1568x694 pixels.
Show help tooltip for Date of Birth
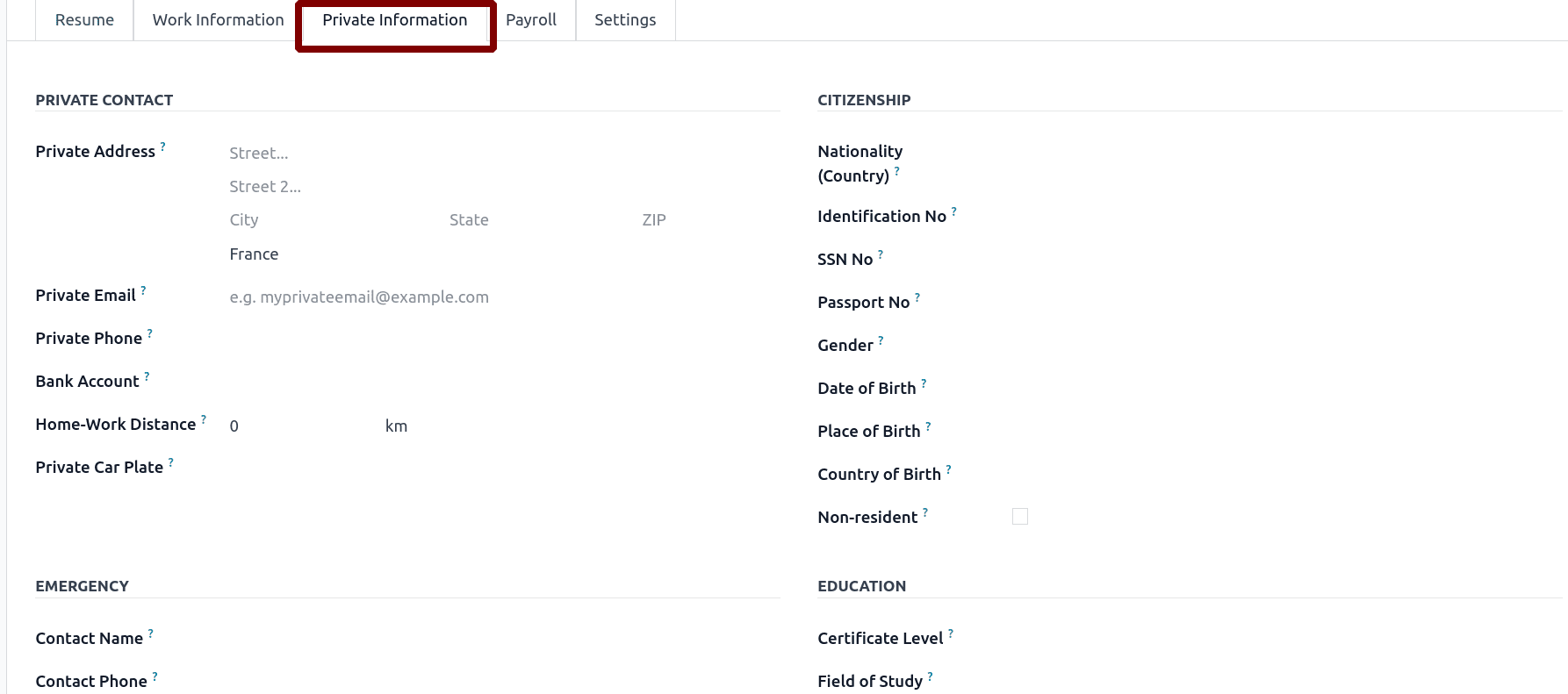click(x=924, y=383)
